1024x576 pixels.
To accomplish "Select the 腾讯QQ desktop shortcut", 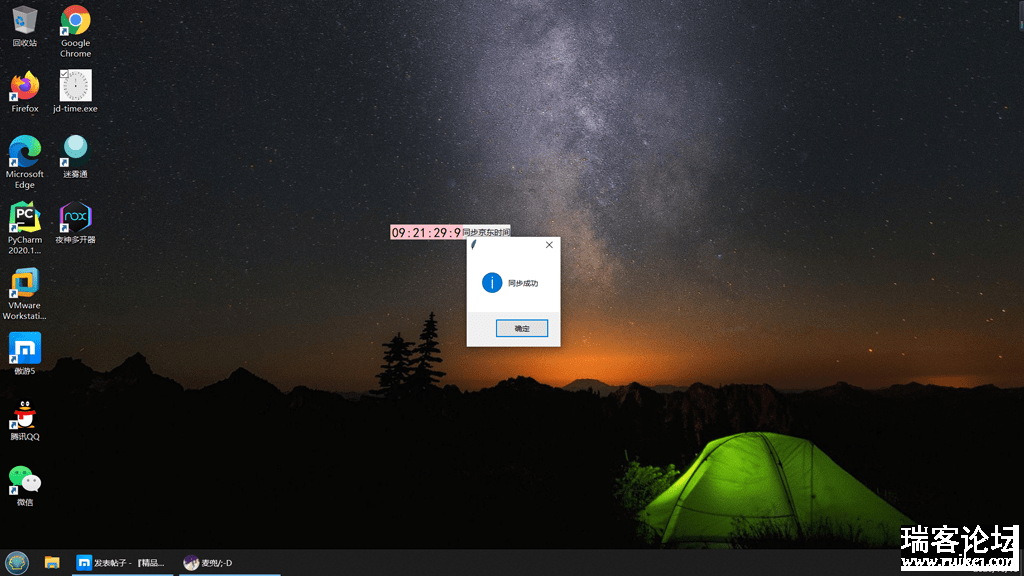I will click(x=25, y=420).
